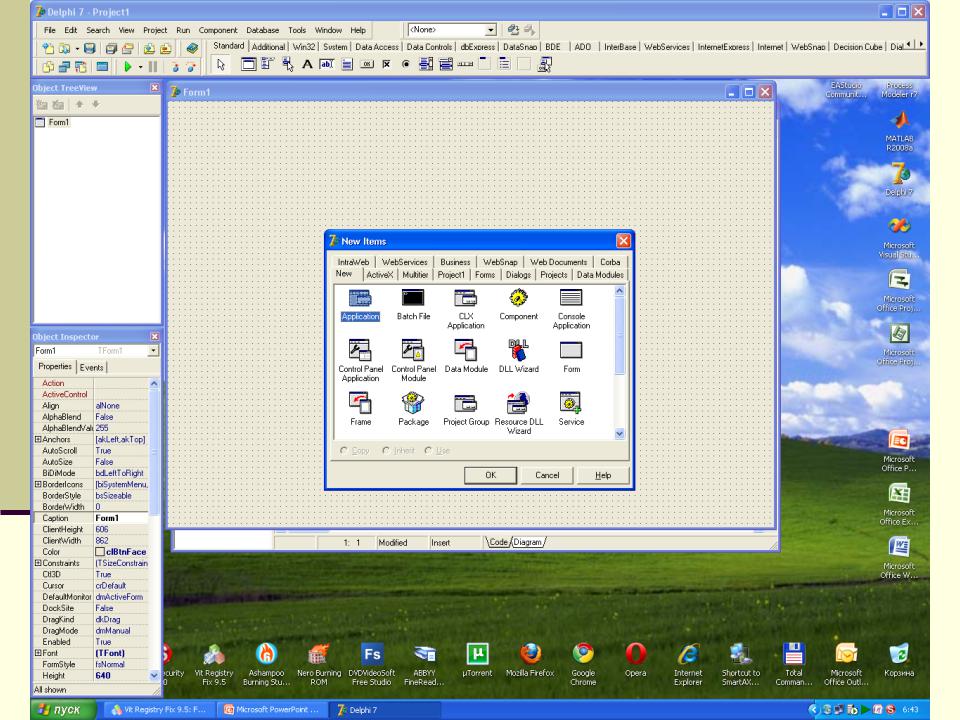Click the Save toolbar icon
Screen dimensions: 960x720
pos(90,48)
